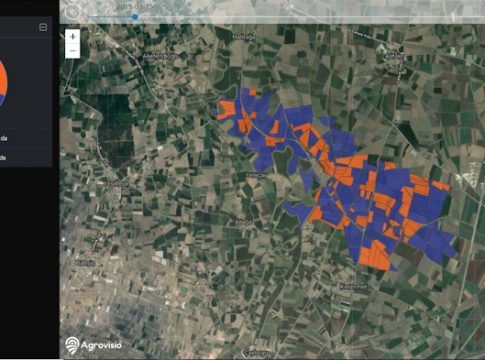Select the blue slice of the pie chart

coord(1,100)
